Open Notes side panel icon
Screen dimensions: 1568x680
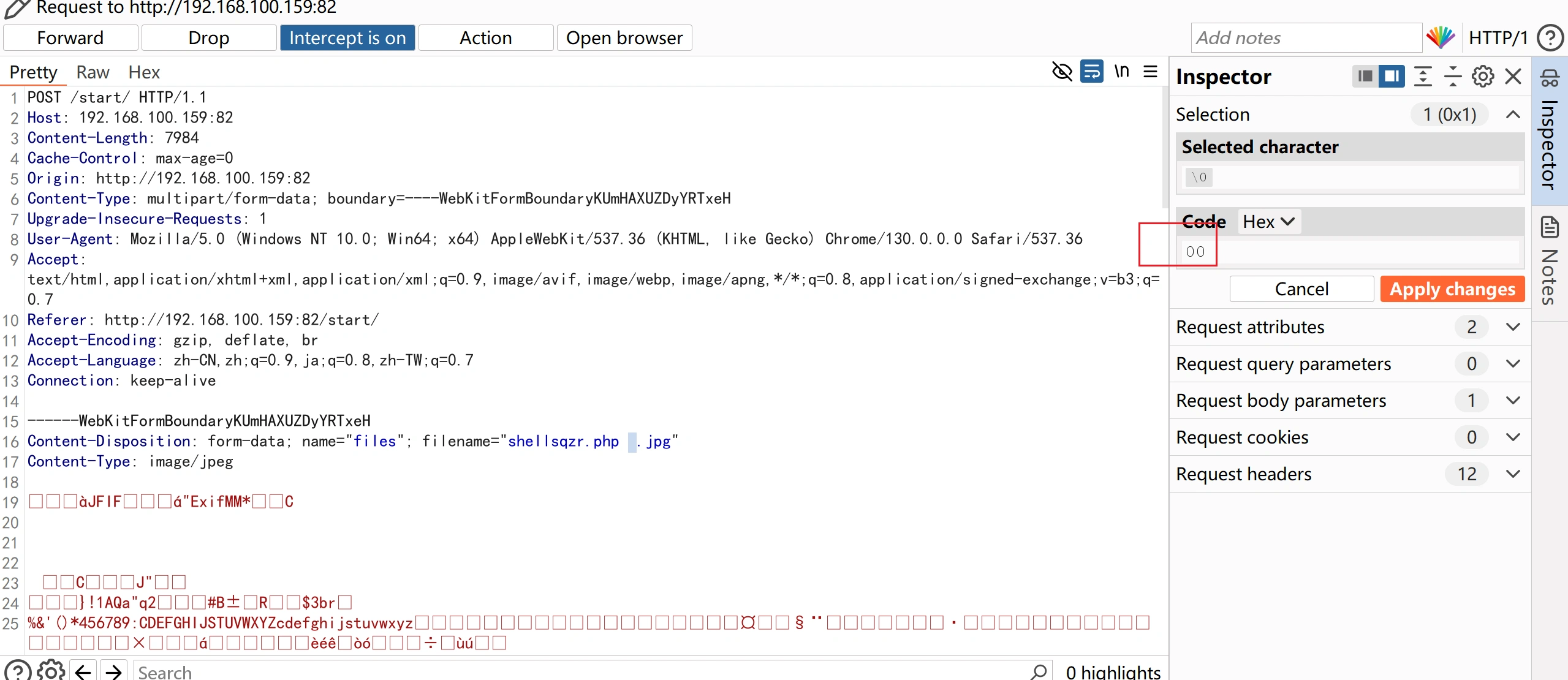(1549, 228)
